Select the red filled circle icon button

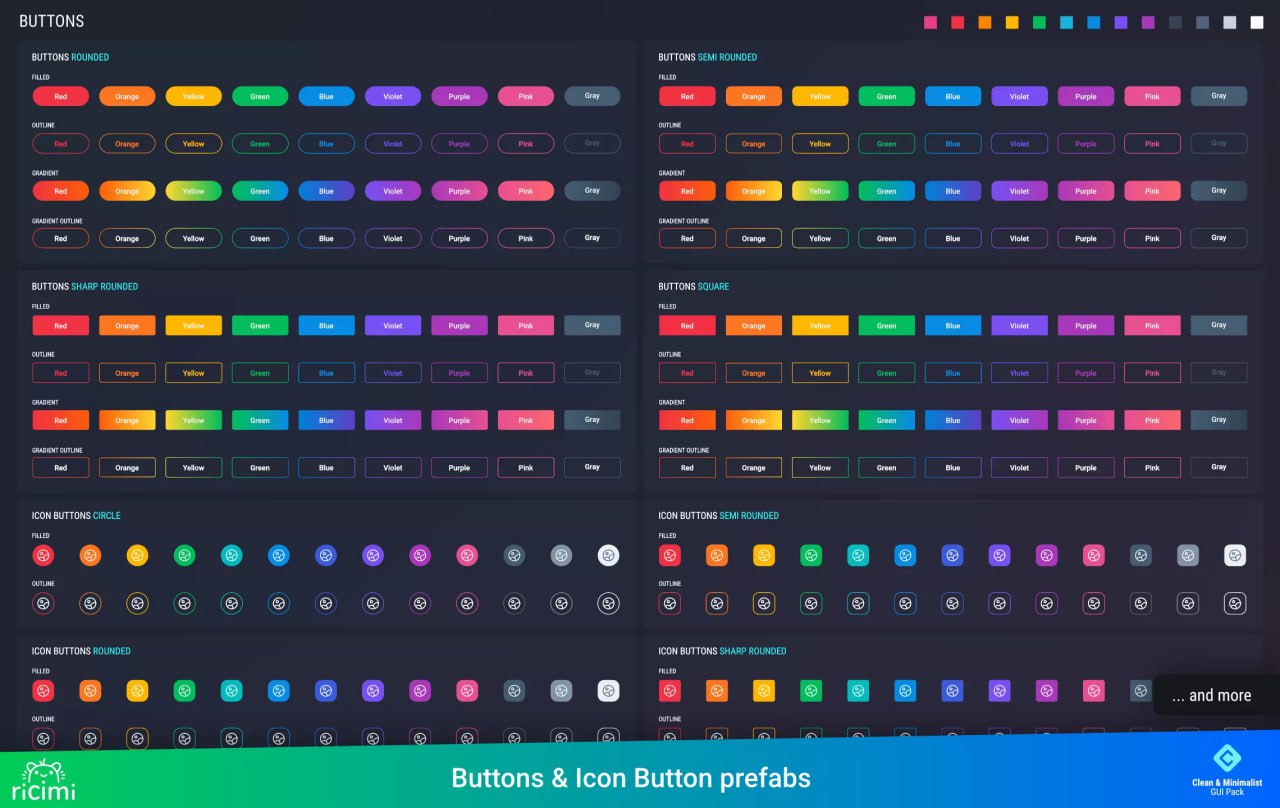[43, 555]
